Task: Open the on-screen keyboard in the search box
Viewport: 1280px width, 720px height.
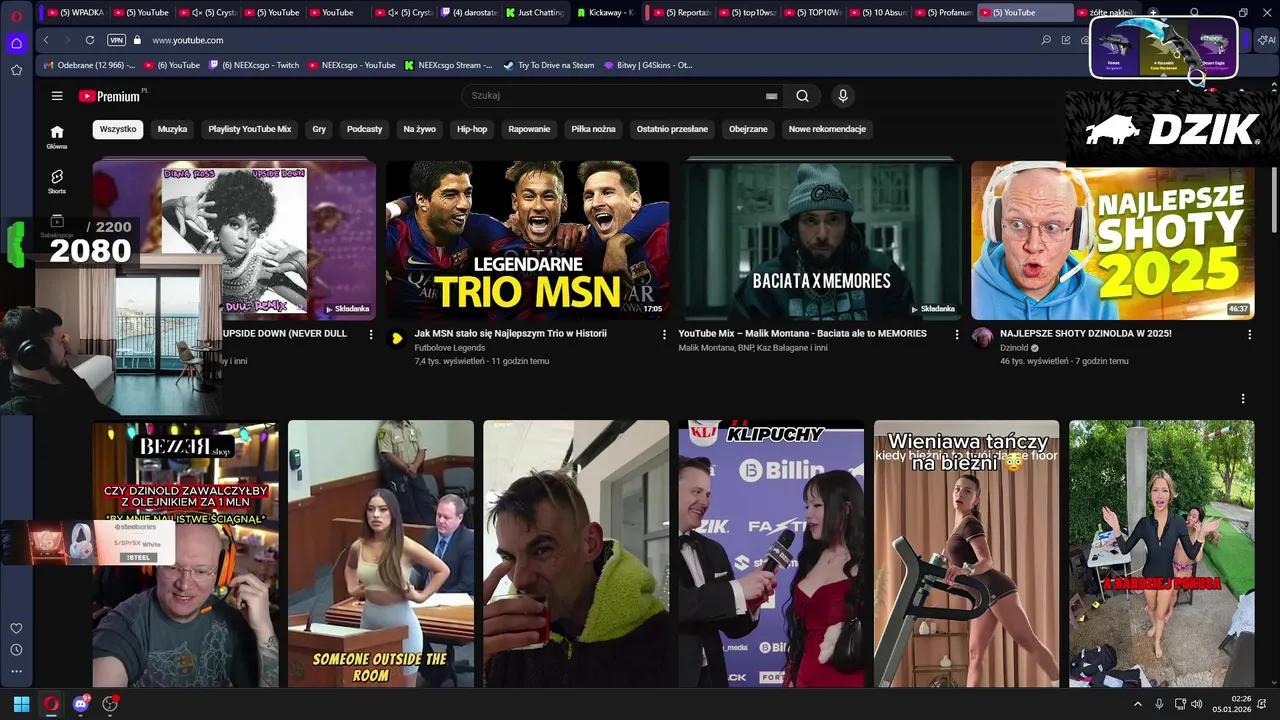Action: coord(771,96)
